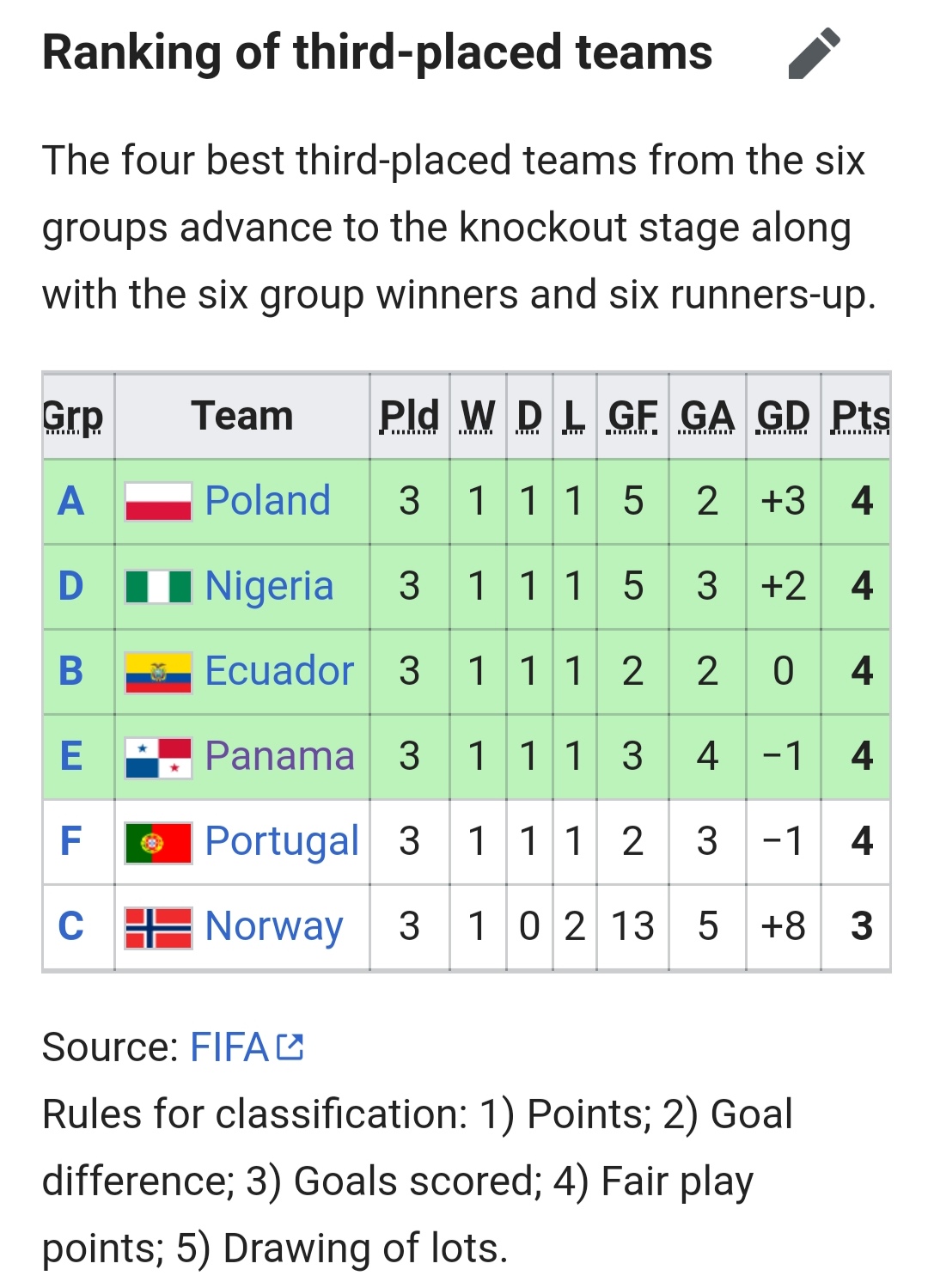Tap the GD column header abbreviation
Viewport: 928px width, 1288px height.
[x=783, y=416]
